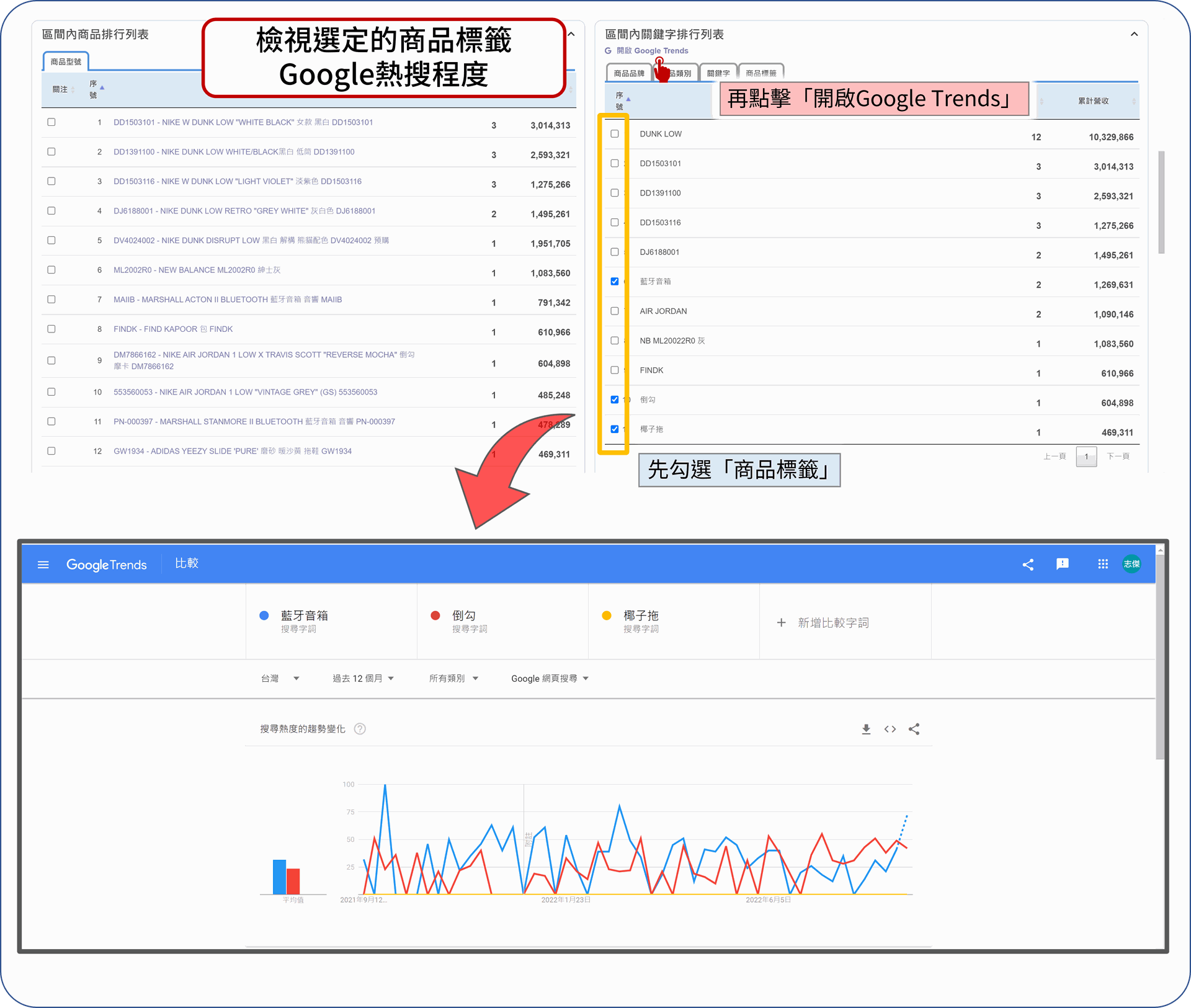
Task: Switch to the 商品標籤 tab
Action: [x=761, y=73]
